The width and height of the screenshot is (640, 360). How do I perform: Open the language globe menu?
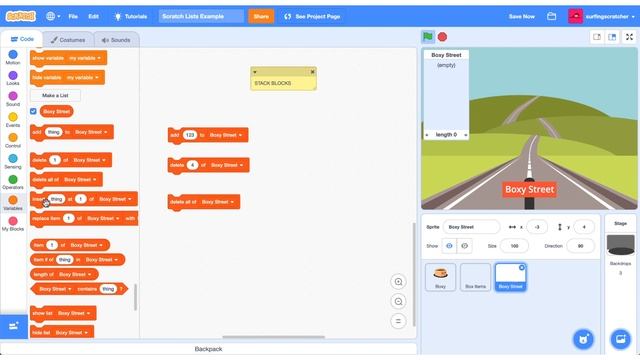[53, 16]
